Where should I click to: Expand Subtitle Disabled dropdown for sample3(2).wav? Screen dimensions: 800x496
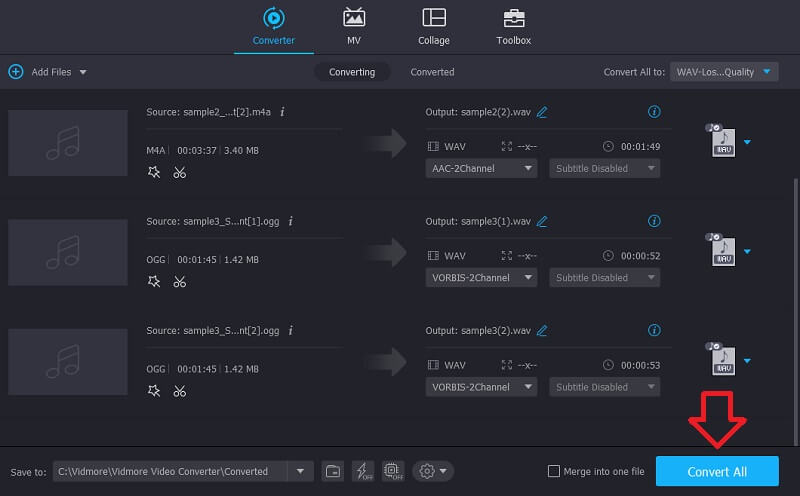click(x=604, y=387)
